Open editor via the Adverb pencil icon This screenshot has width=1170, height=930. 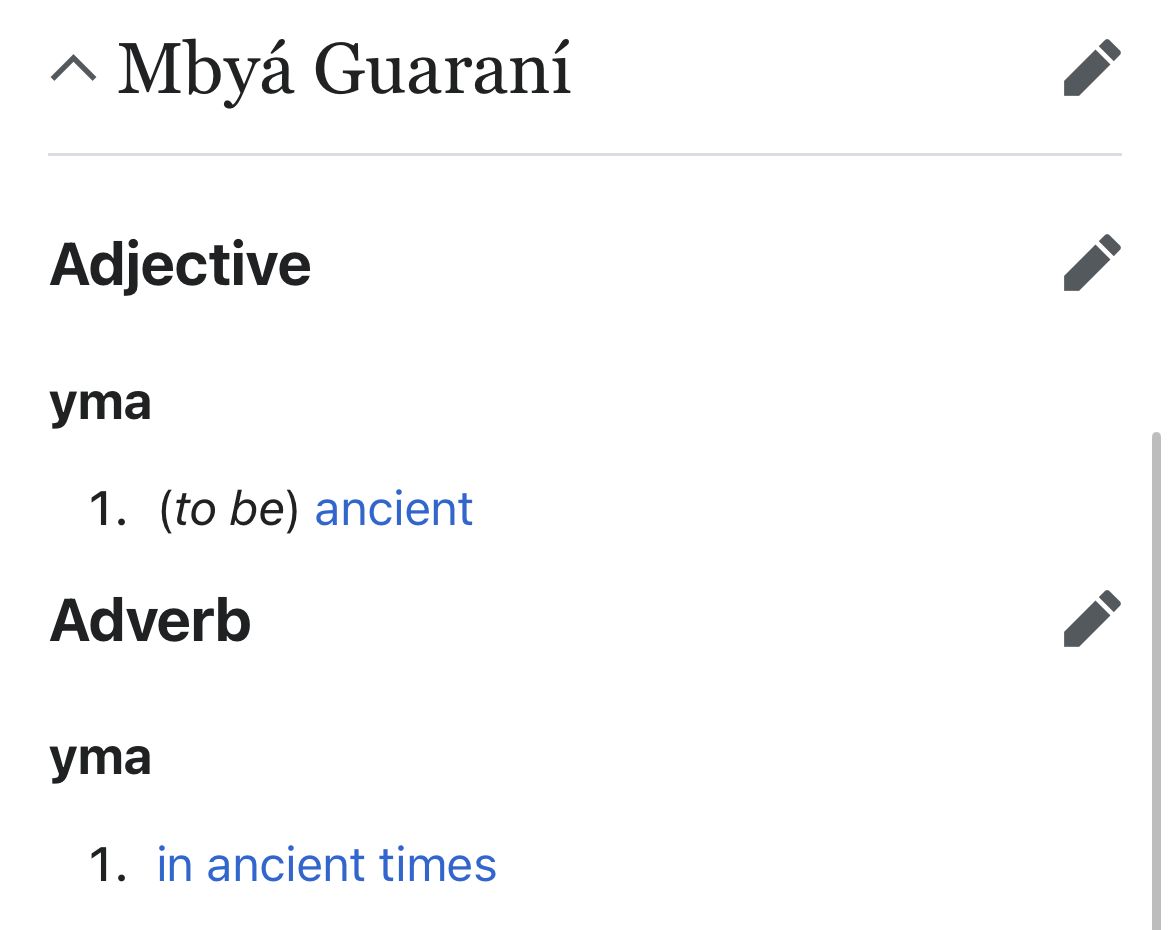point(1092,619)
